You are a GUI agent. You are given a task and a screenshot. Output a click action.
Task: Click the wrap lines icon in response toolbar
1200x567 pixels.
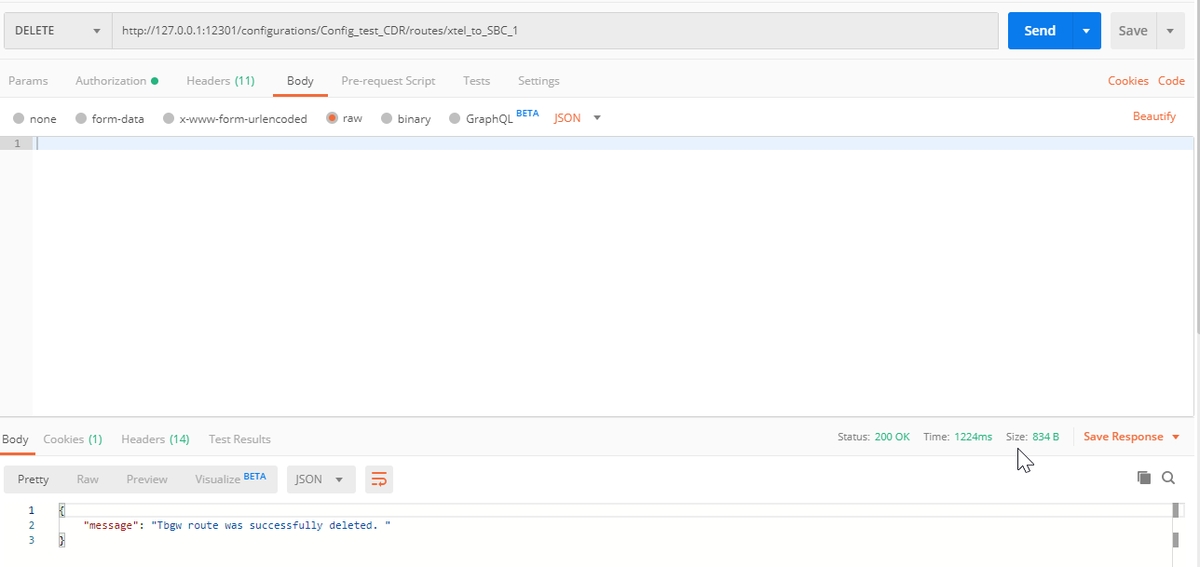[x=379, y=480]
